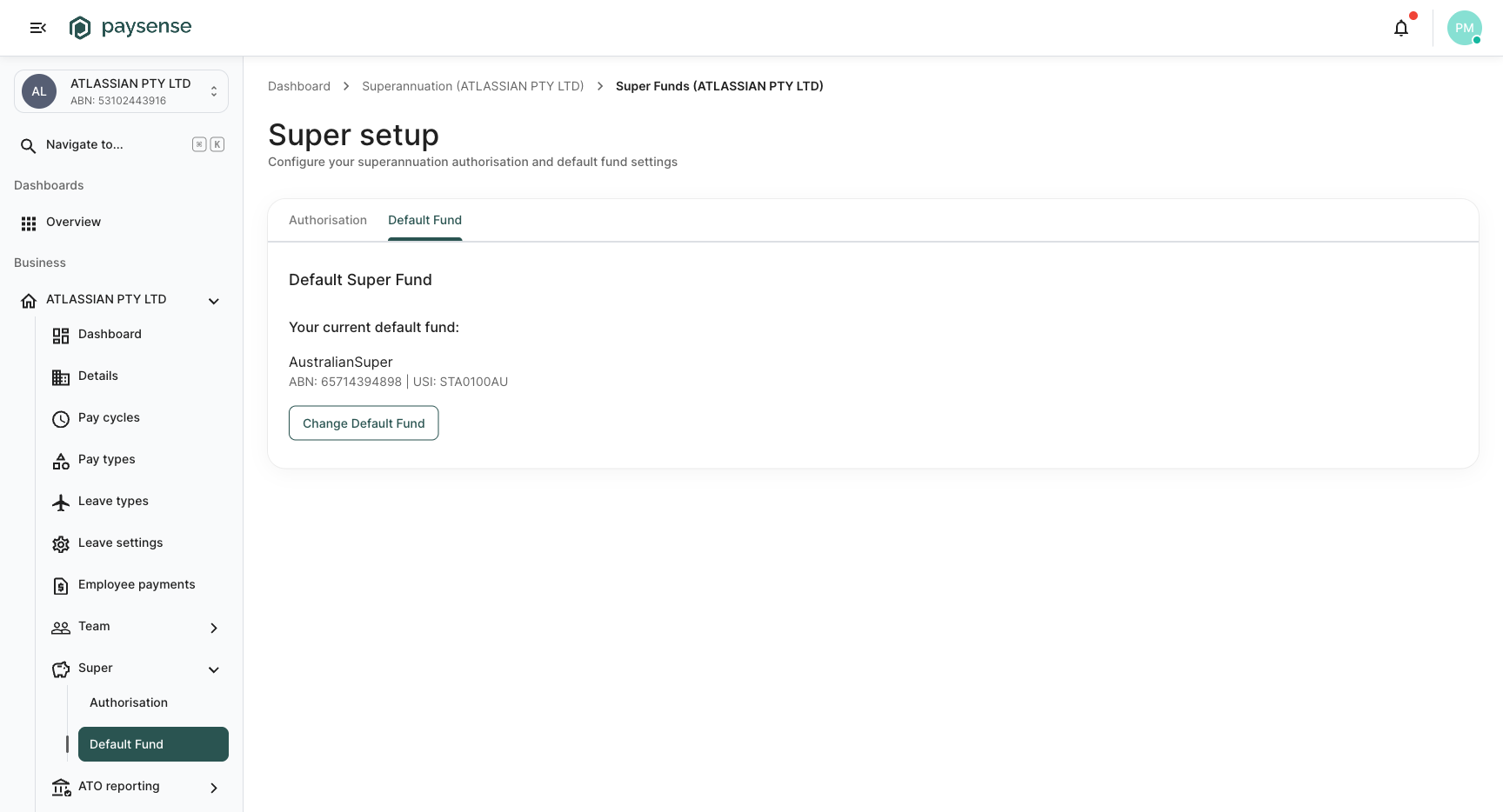Image resolution: width=1503 pixels, height=812 pixels.
Task: Switch to the Authorisation tab
Action: coord(328,220)
